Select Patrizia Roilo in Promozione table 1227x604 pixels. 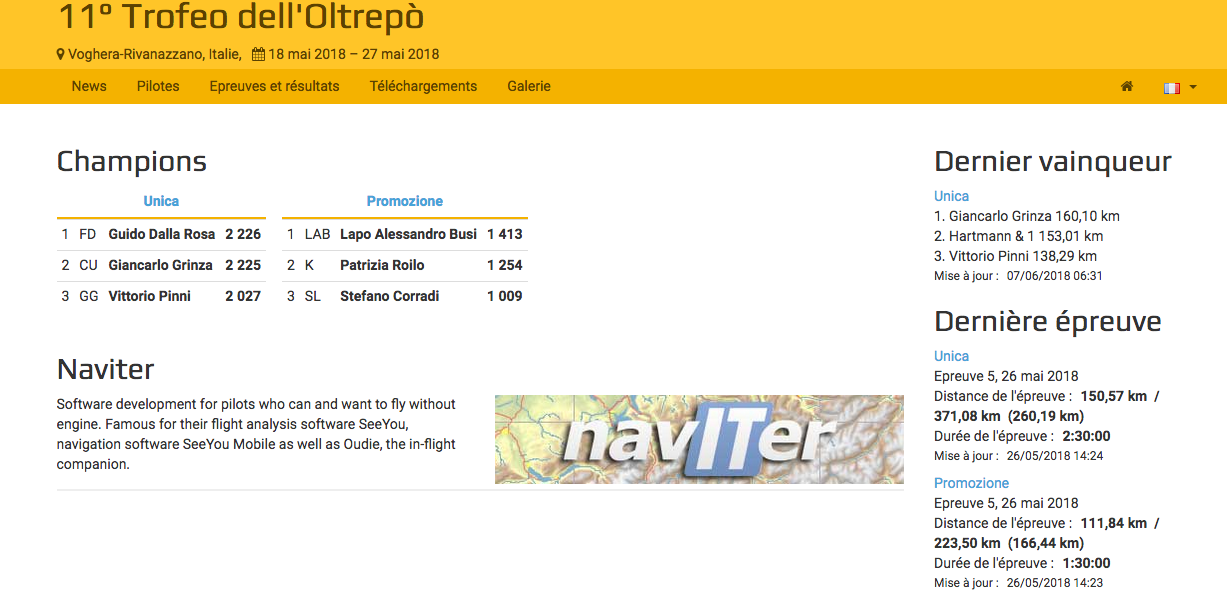(382, 265)
